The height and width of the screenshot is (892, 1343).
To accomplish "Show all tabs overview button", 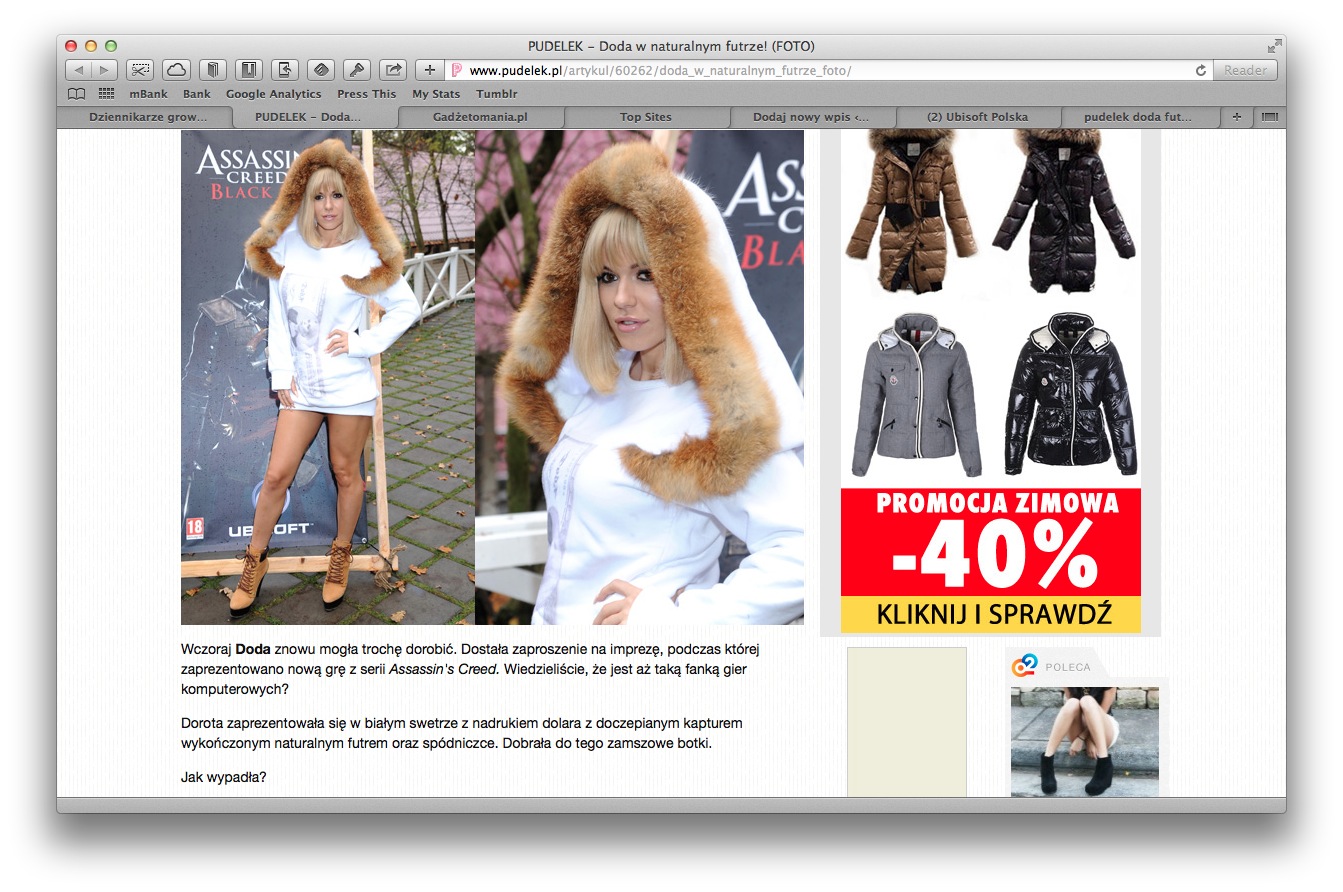I will tap(1270, 117).
